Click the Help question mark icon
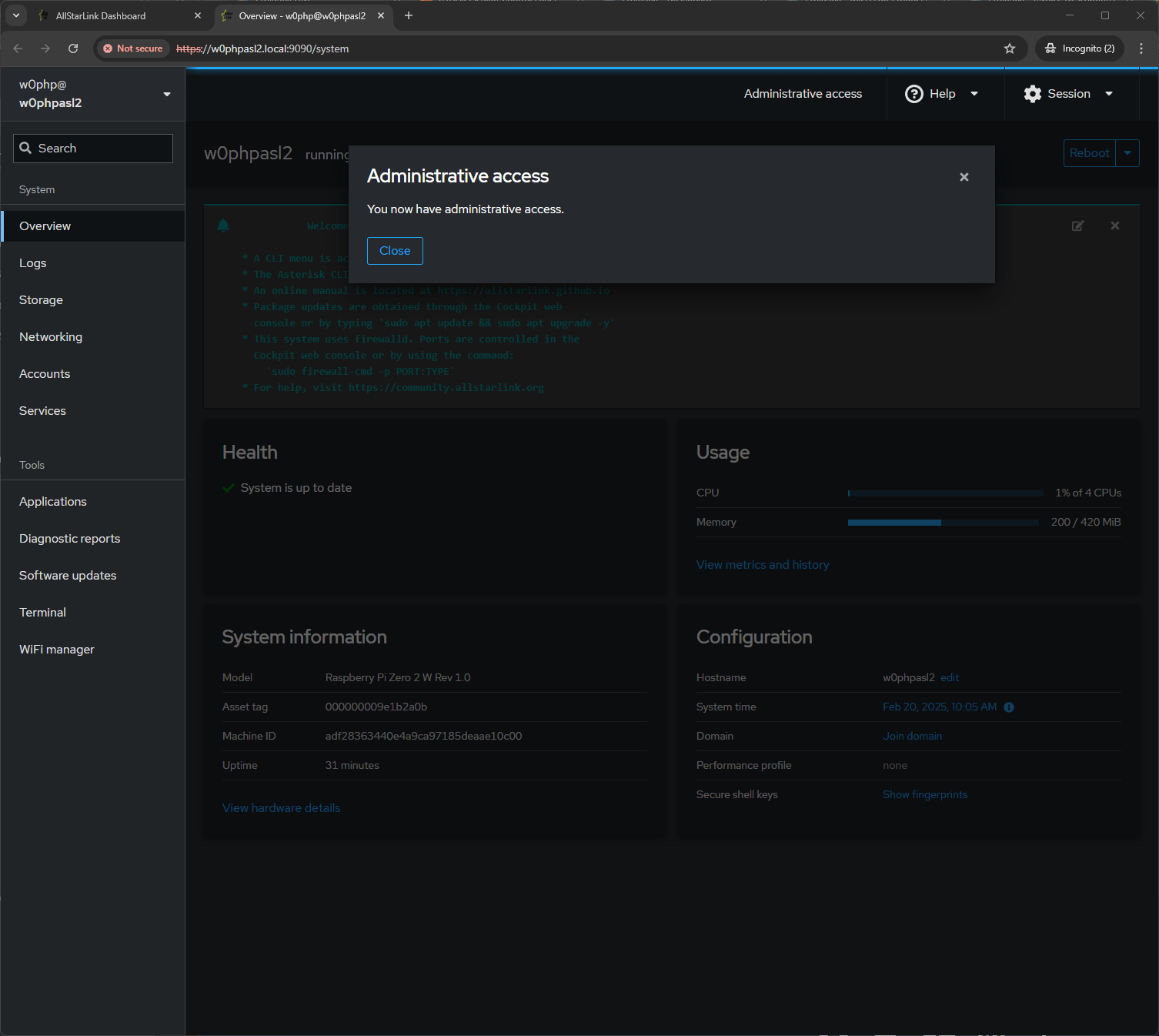 914,94
